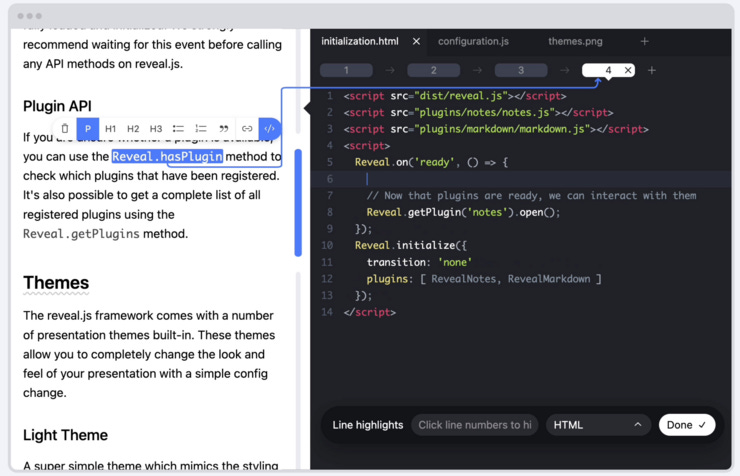Open the configuration.js tab
The image size is (740, 476).
pyautogui.click(x=473, y=42)
